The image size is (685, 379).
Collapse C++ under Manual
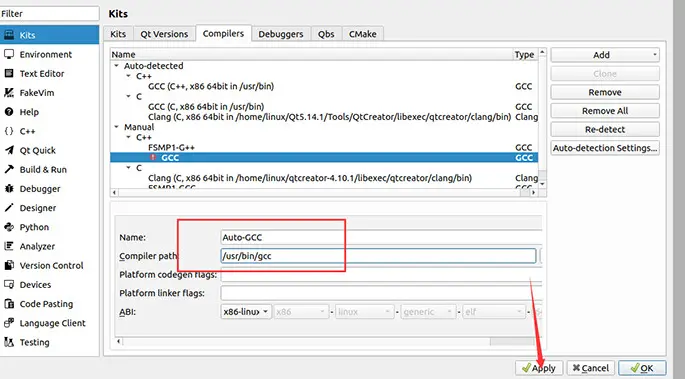point(128,137)
